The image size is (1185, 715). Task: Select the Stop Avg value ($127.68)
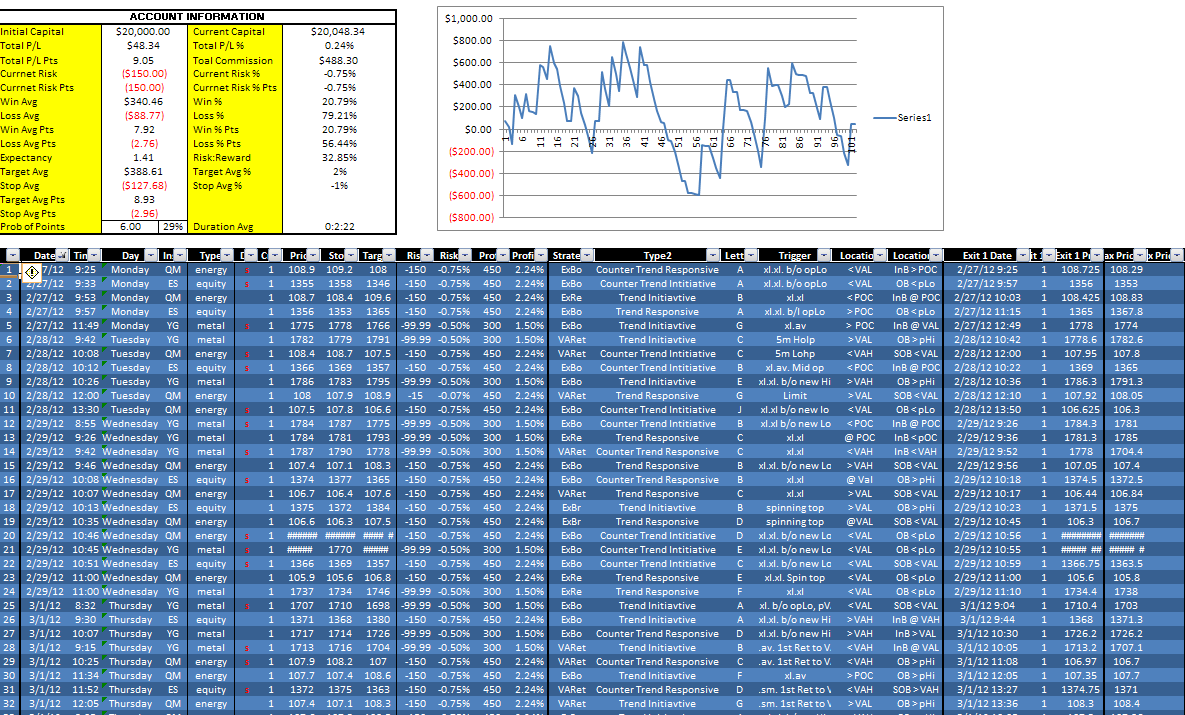click(x=144, y=186)
